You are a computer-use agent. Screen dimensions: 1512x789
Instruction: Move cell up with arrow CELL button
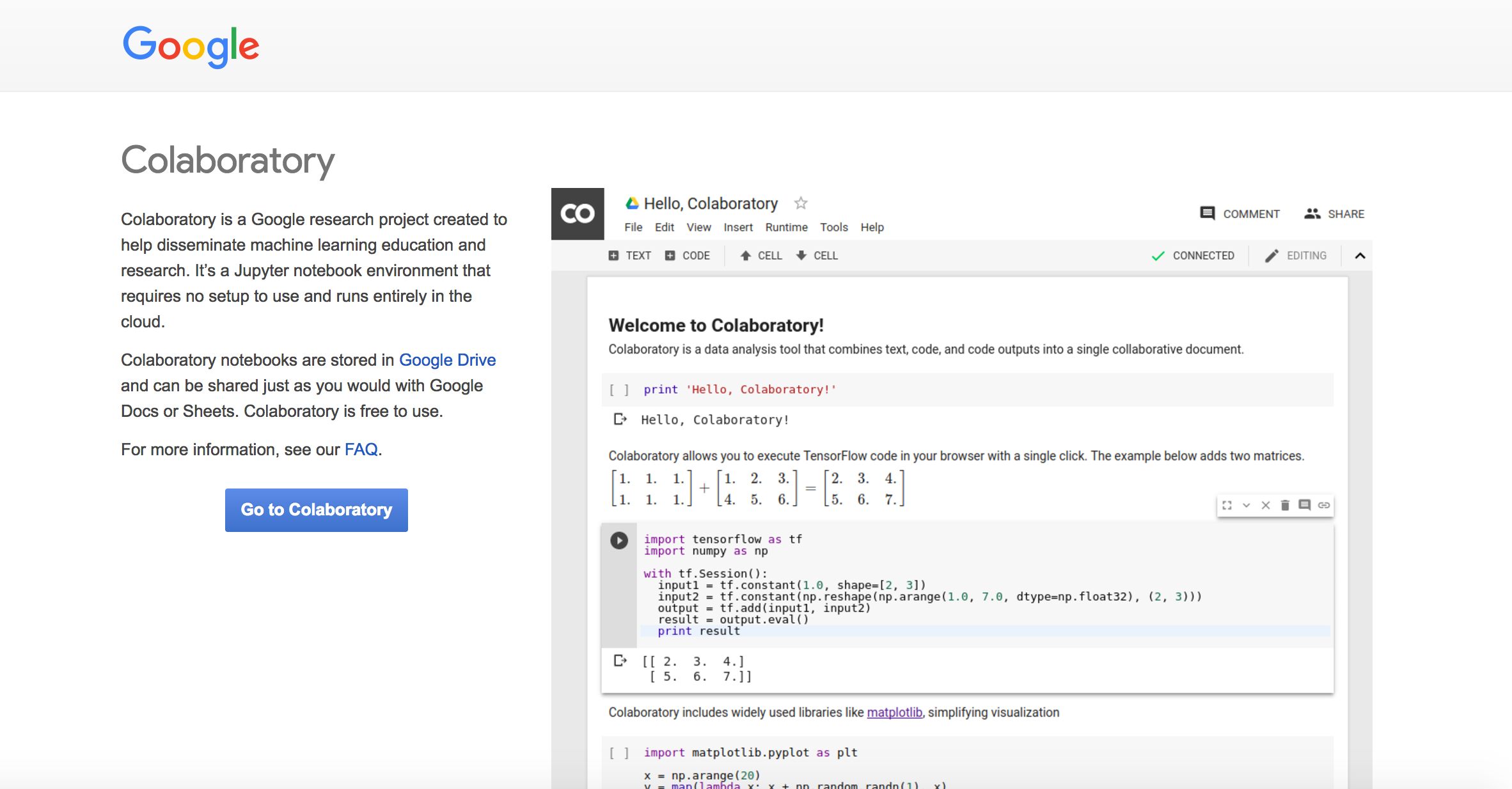pos(761,256)
